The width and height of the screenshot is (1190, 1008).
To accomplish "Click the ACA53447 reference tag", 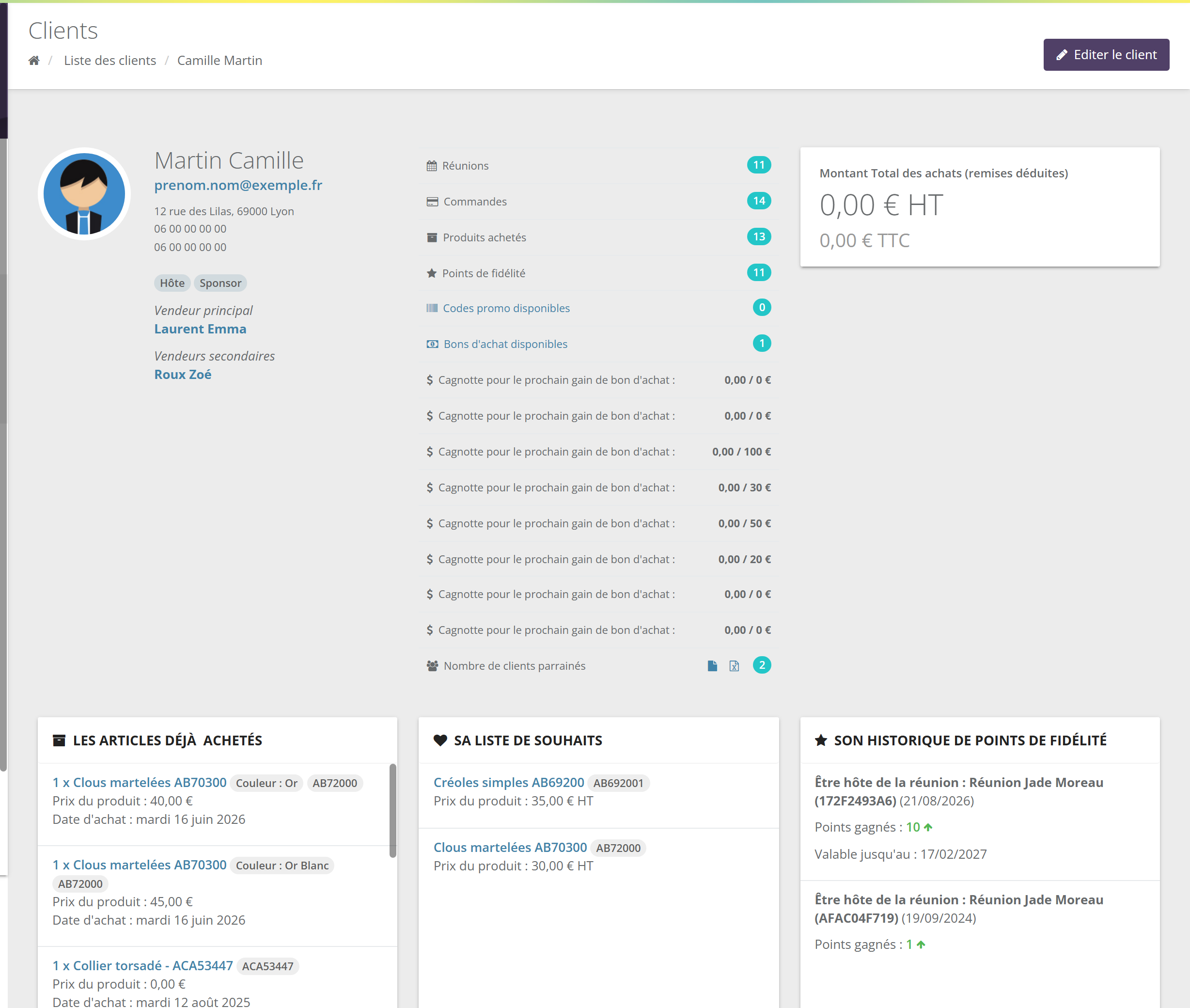I will pos(267,966).
